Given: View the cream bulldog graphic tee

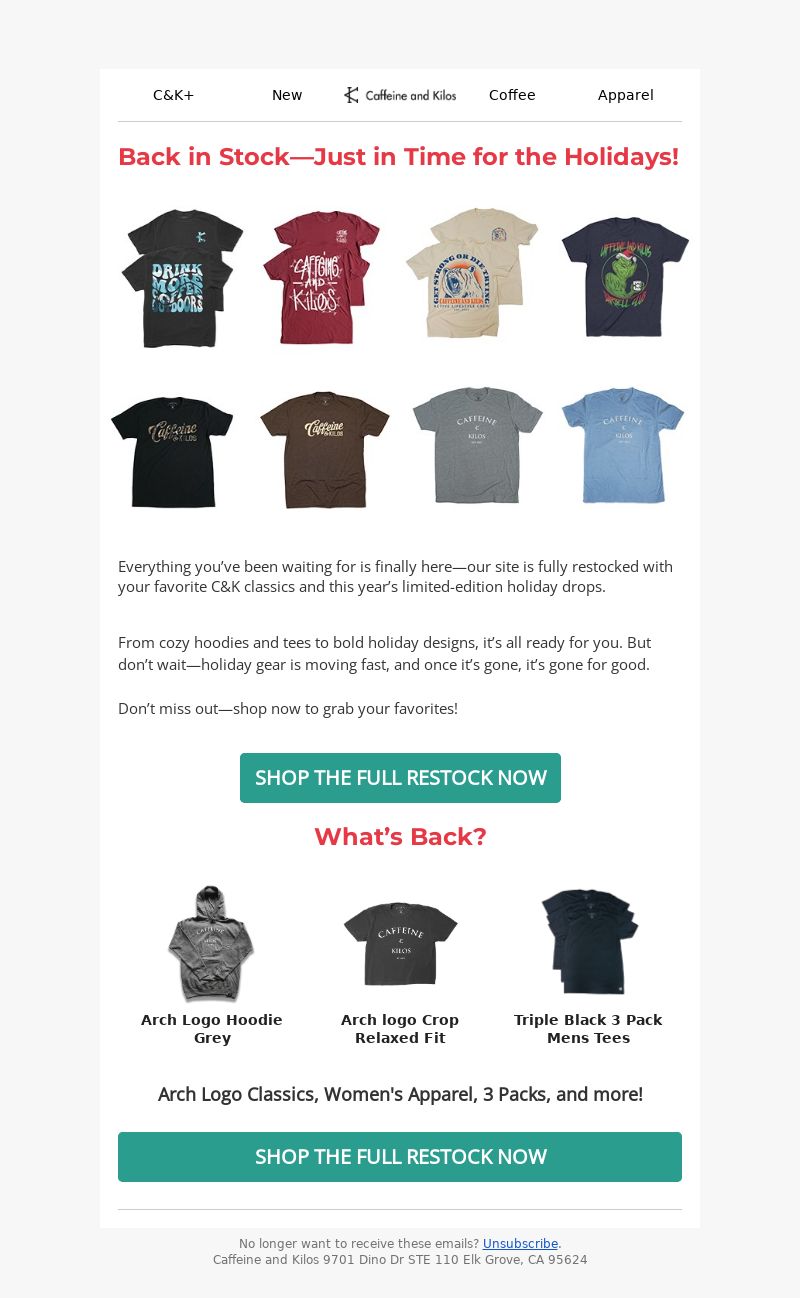Looking at the screenshot, I should click(472, 272).
